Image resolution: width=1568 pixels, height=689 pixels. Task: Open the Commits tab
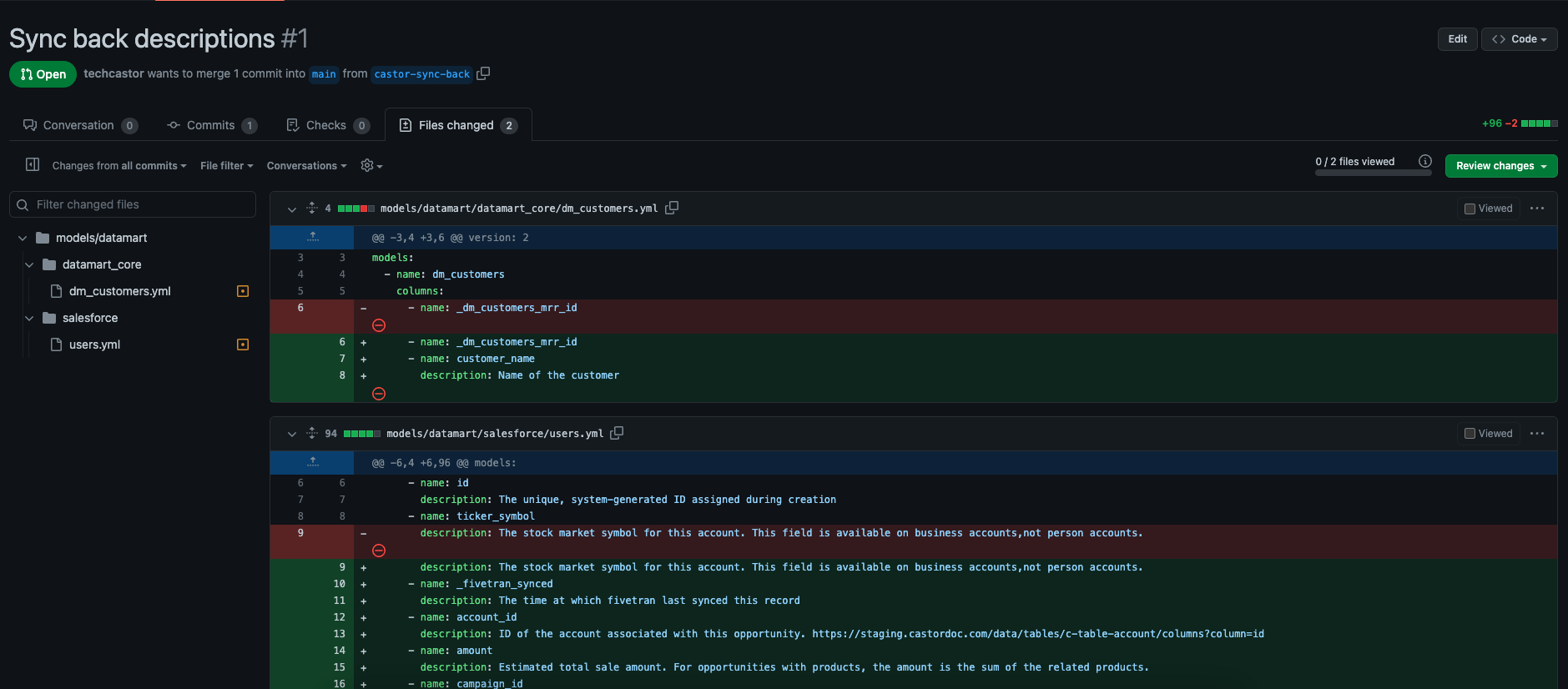tap(211, 125)
